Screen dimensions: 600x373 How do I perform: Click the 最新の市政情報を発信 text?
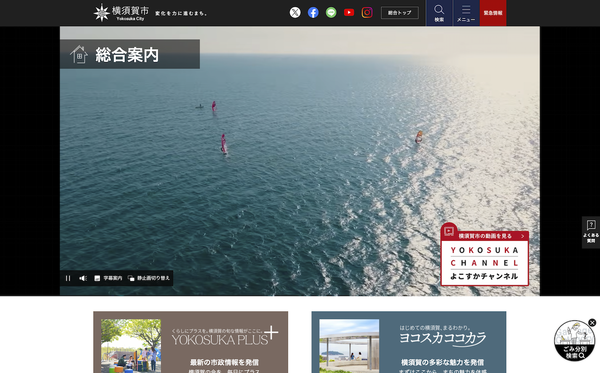click(x=225, y=362)
